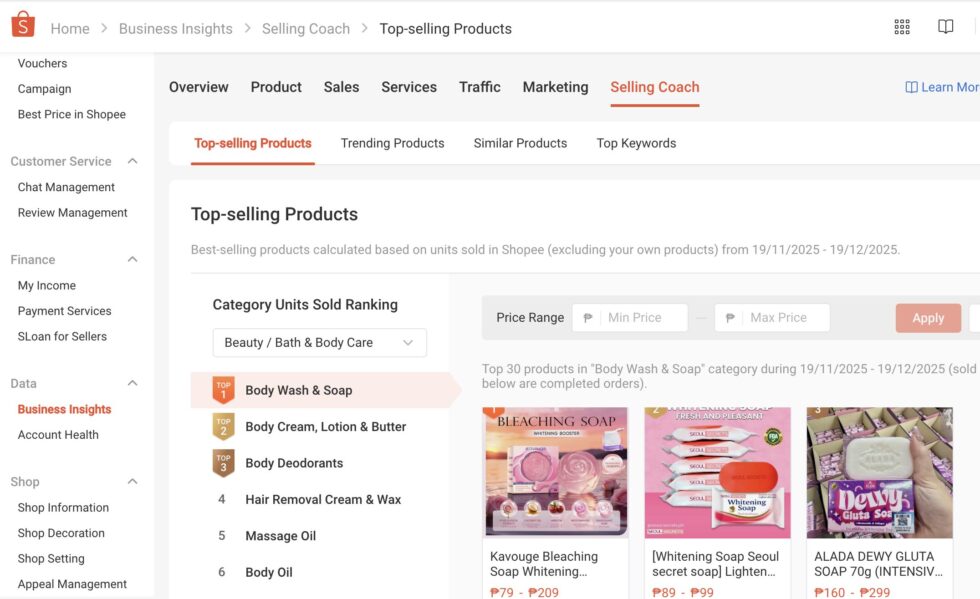The width and height of the screenshot is (980, 599).
Task: Click the Shopee logo icon
Action: 23,26
